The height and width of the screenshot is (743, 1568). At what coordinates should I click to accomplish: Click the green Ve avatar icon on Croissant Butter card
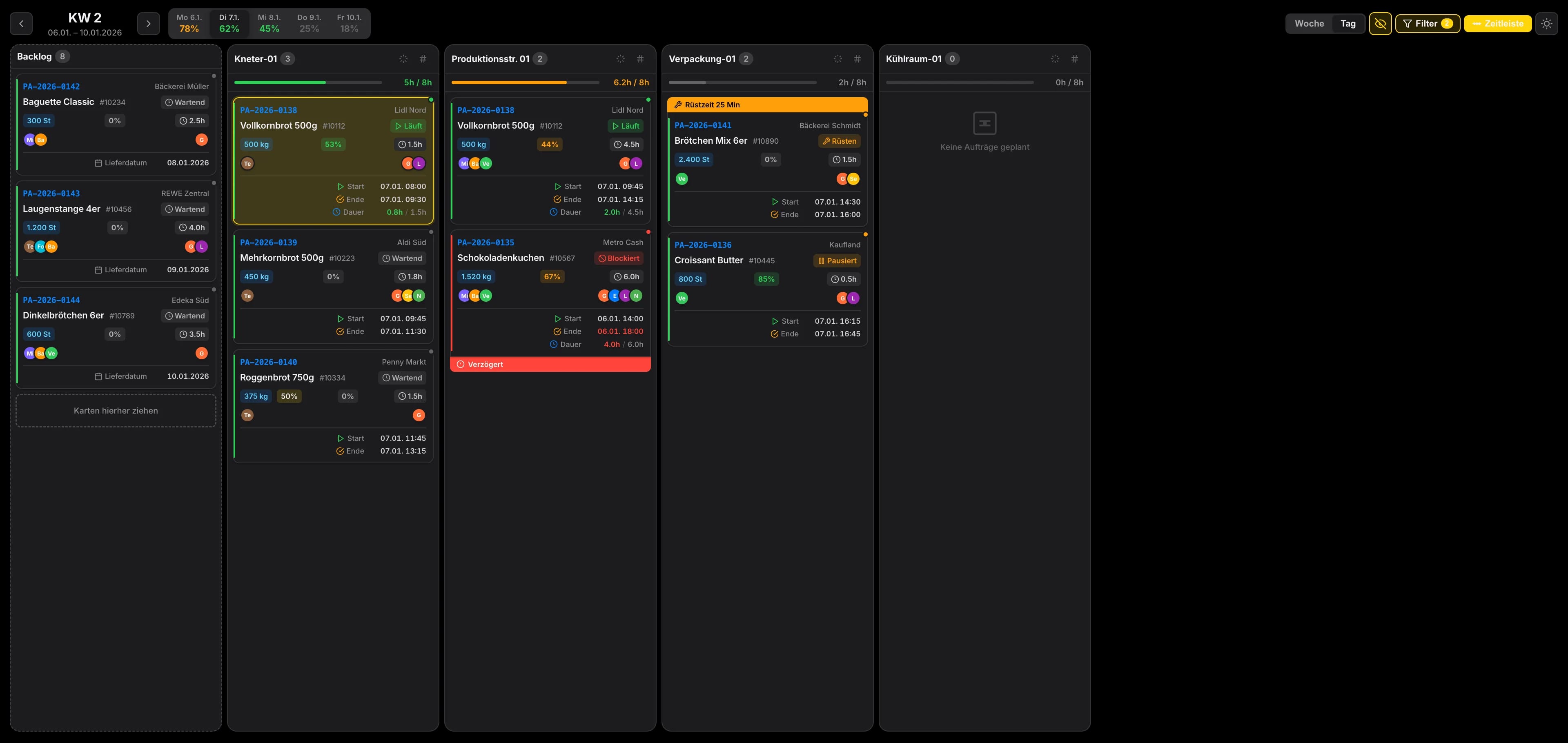click(x=682, y=298)
